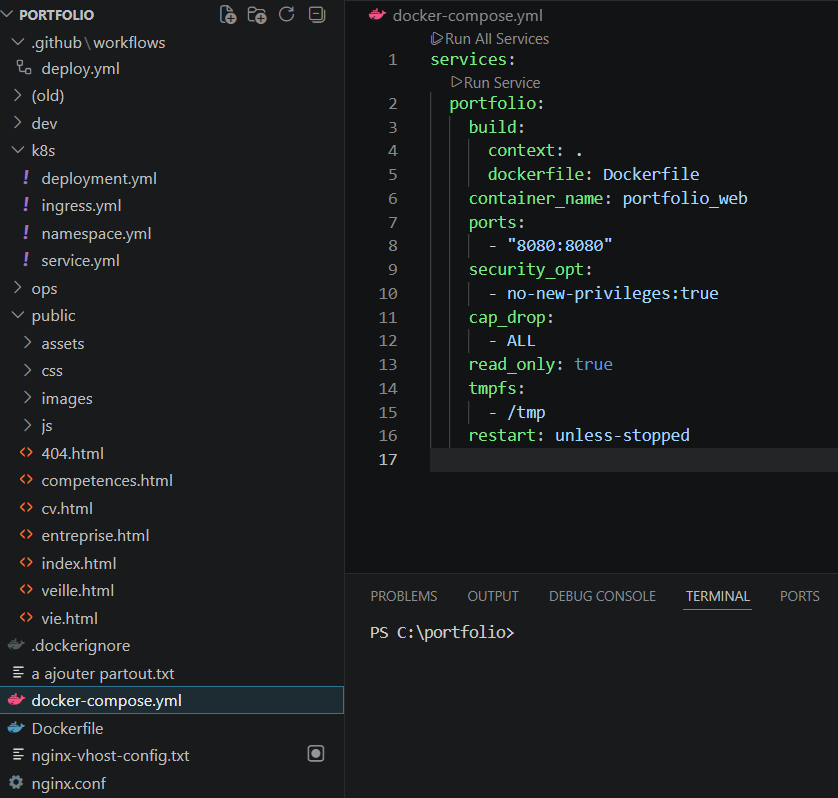
Task: Switch to the PROBLEMS panel tab
Action: click(x=404, y=596)
